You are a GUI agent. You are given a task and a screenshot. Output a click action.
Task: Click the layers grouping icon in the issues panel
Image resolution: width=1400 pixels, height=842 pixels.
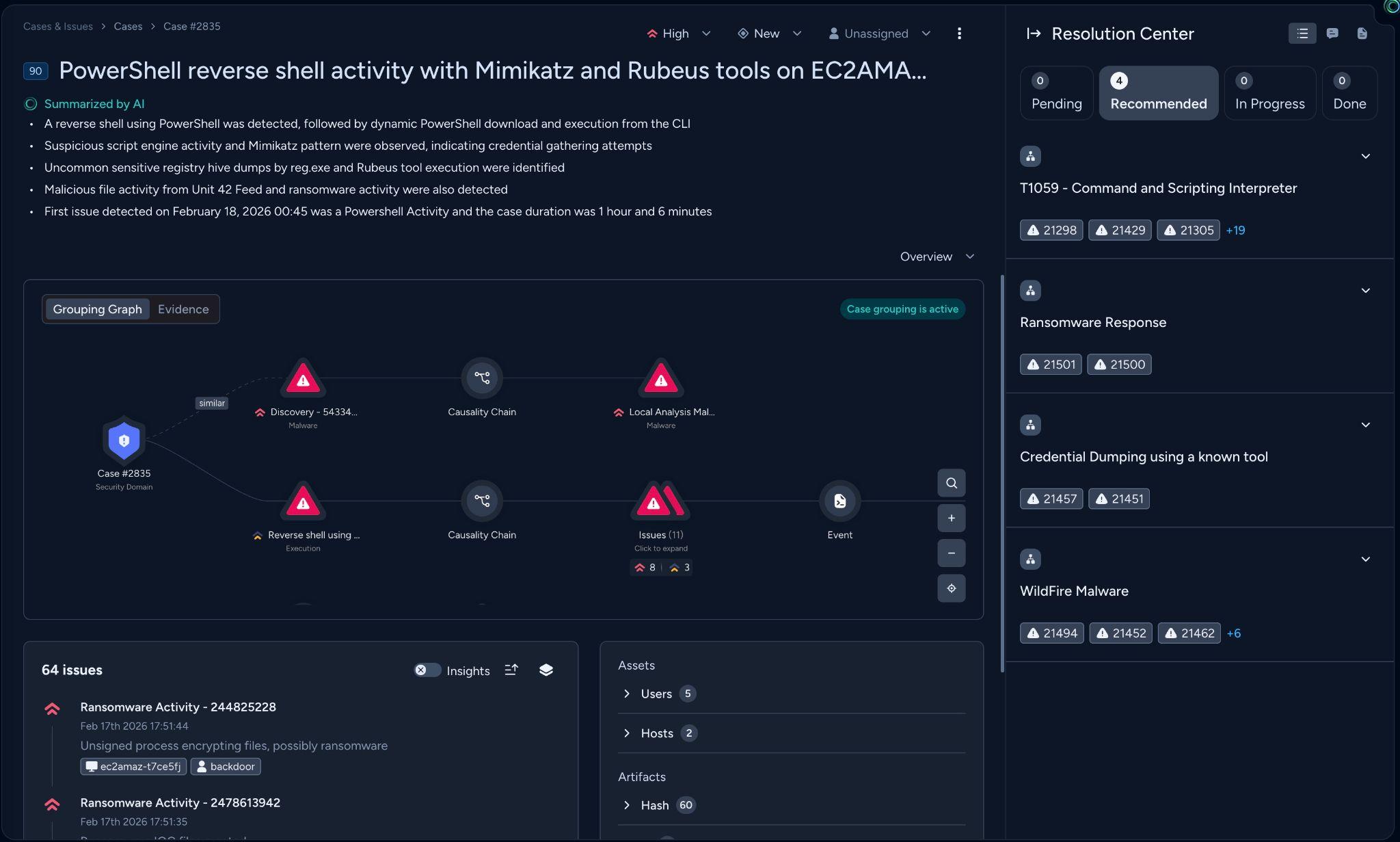tap(546, 670)
